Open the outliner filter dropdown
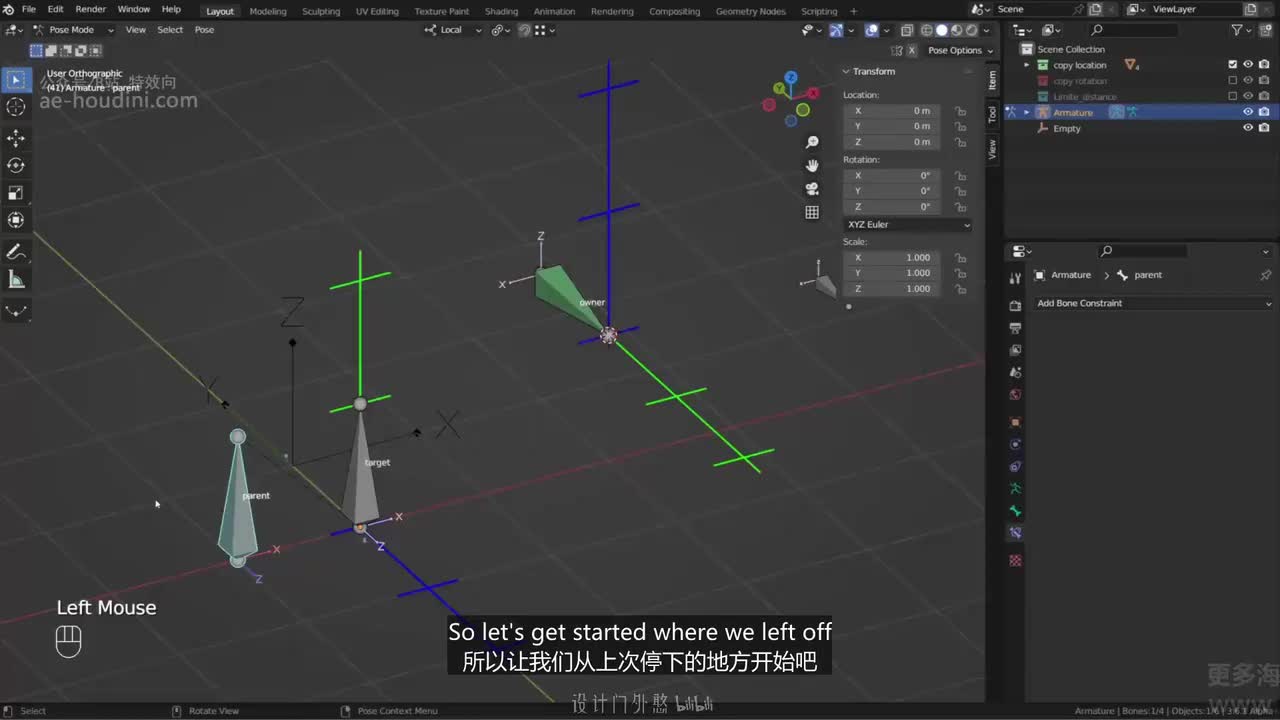This screenshot has height=720, width=1280. pos(1241,31)
